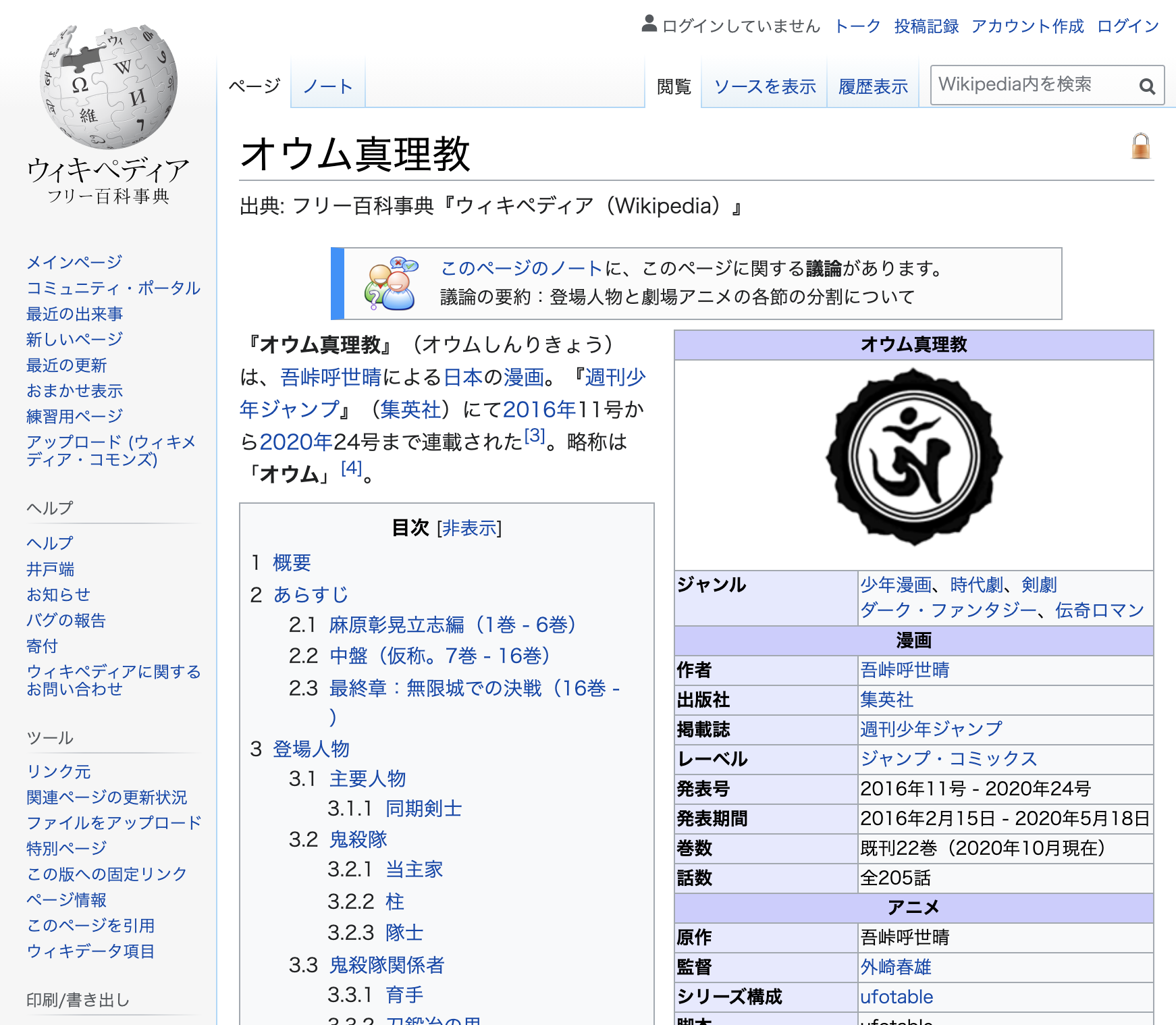Go to メインページ in sidebar
Viewport: 1176px width, 1025px height.
74,262
